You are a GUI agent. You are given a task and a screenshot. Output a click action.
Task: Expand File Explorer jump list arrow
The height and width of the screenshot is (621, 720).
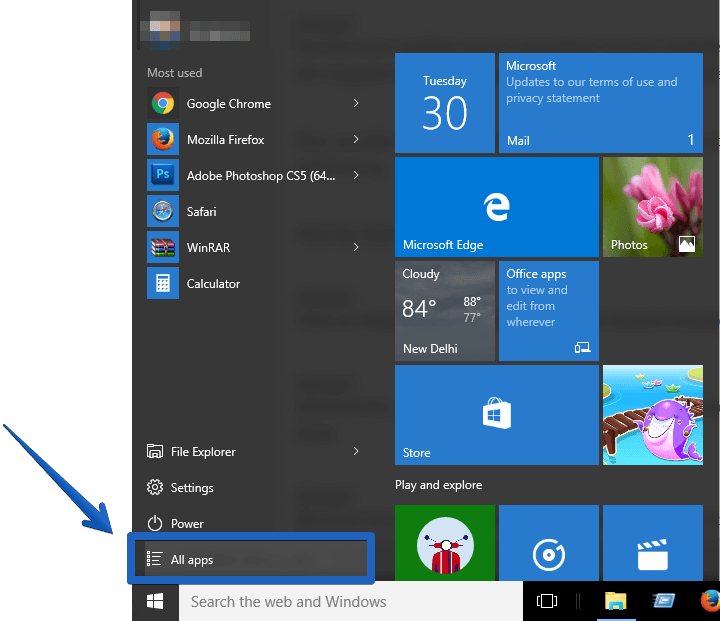(x=356, y=451)
